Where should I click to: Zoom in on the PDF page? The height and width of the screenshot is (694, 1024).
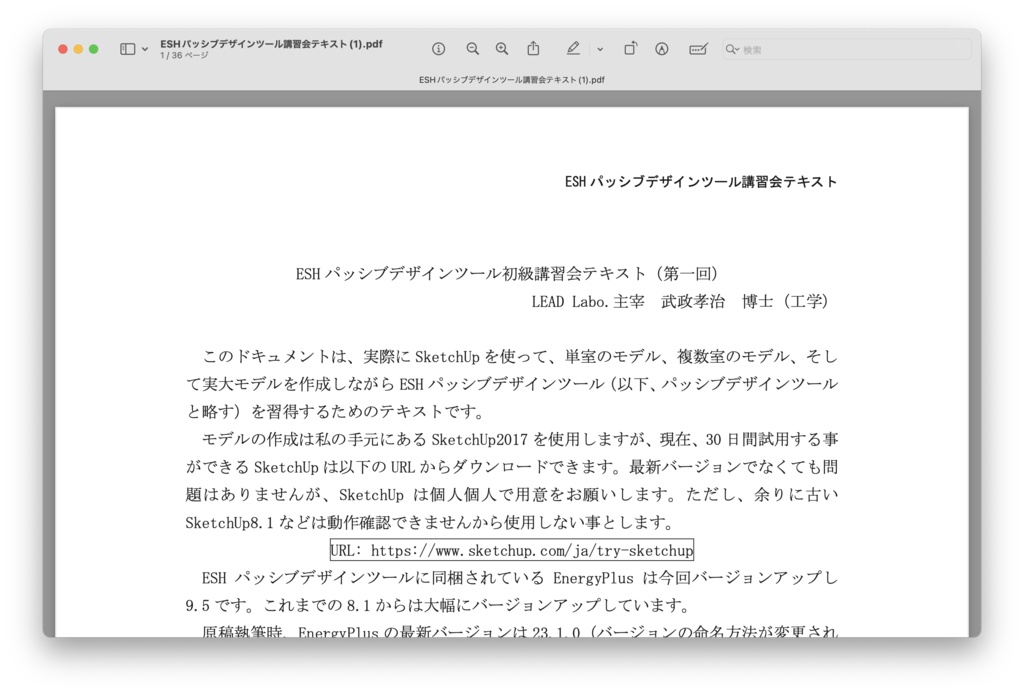(x=502, y=49)
